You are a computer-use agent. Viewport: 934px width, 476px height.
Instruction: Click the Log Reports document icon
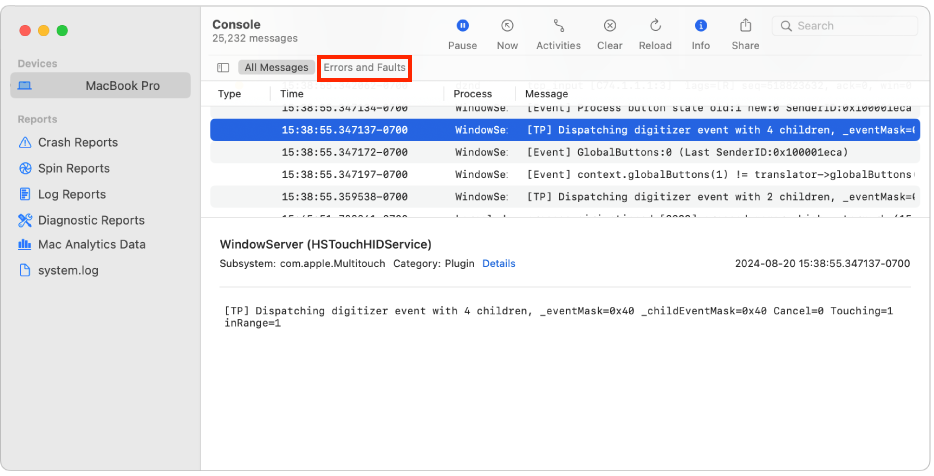(24, 194)
